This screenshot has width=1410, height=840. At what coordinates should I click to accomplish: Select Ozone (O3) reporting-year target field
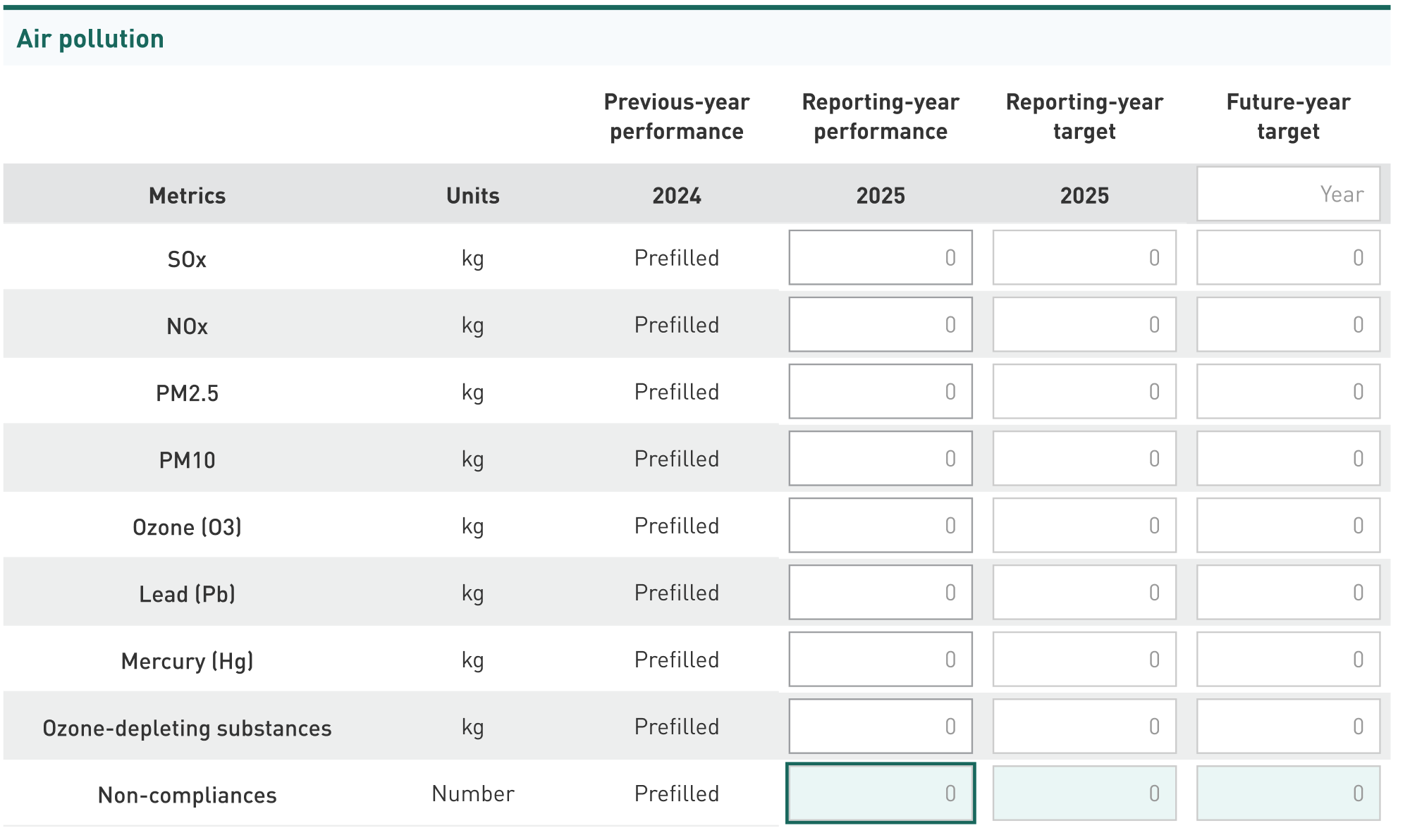1084,525
